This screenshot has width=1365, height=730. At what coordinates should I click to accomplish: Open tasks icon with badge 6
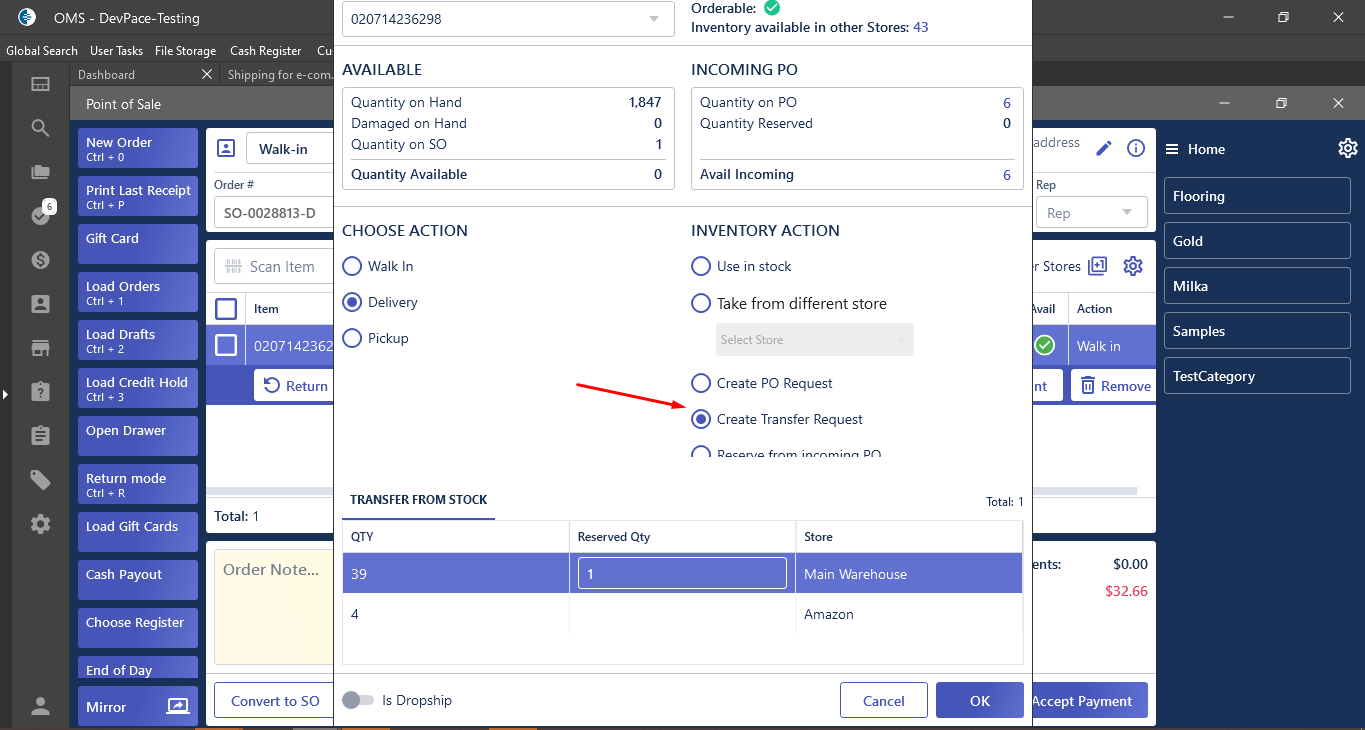point(42,213)
